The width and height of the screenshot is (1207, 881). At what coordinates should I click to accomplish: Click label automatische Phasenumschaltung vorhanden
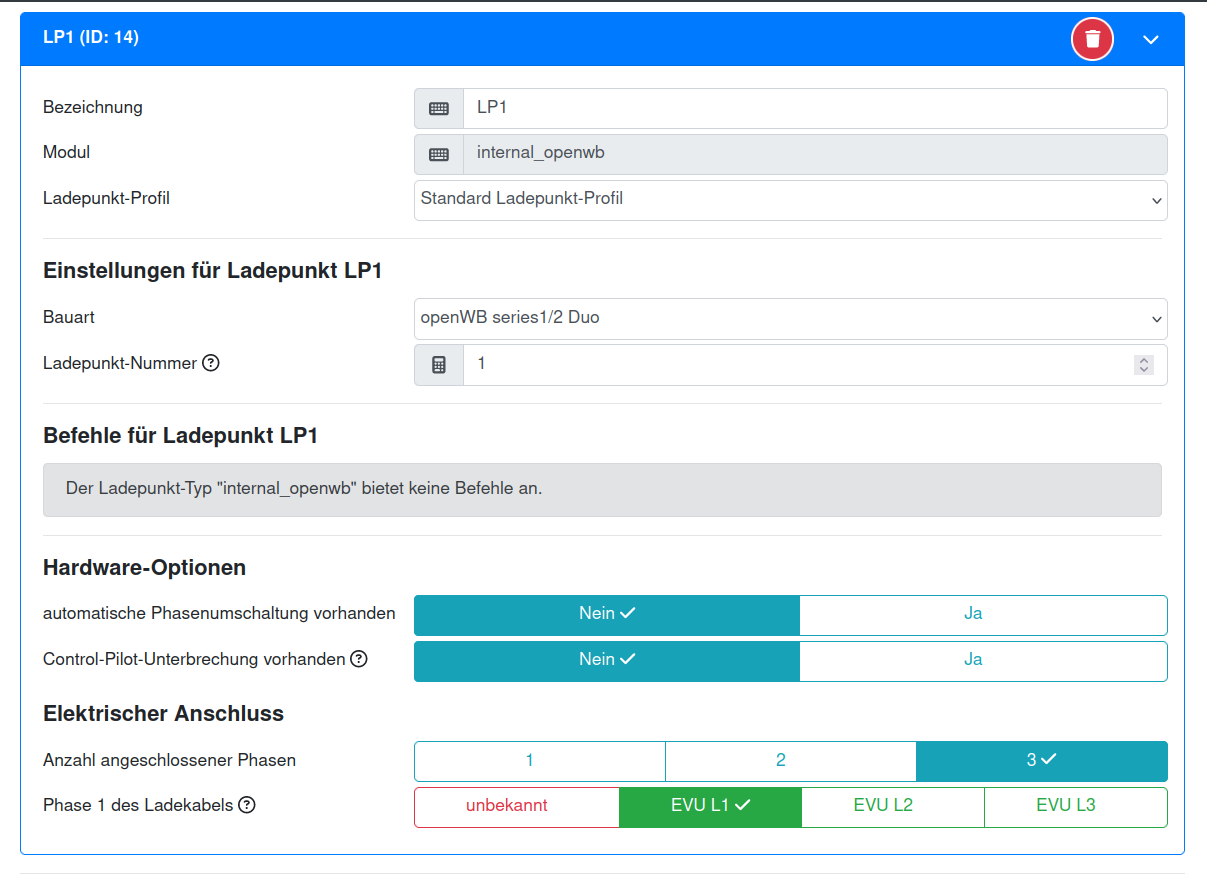(219, 613)
